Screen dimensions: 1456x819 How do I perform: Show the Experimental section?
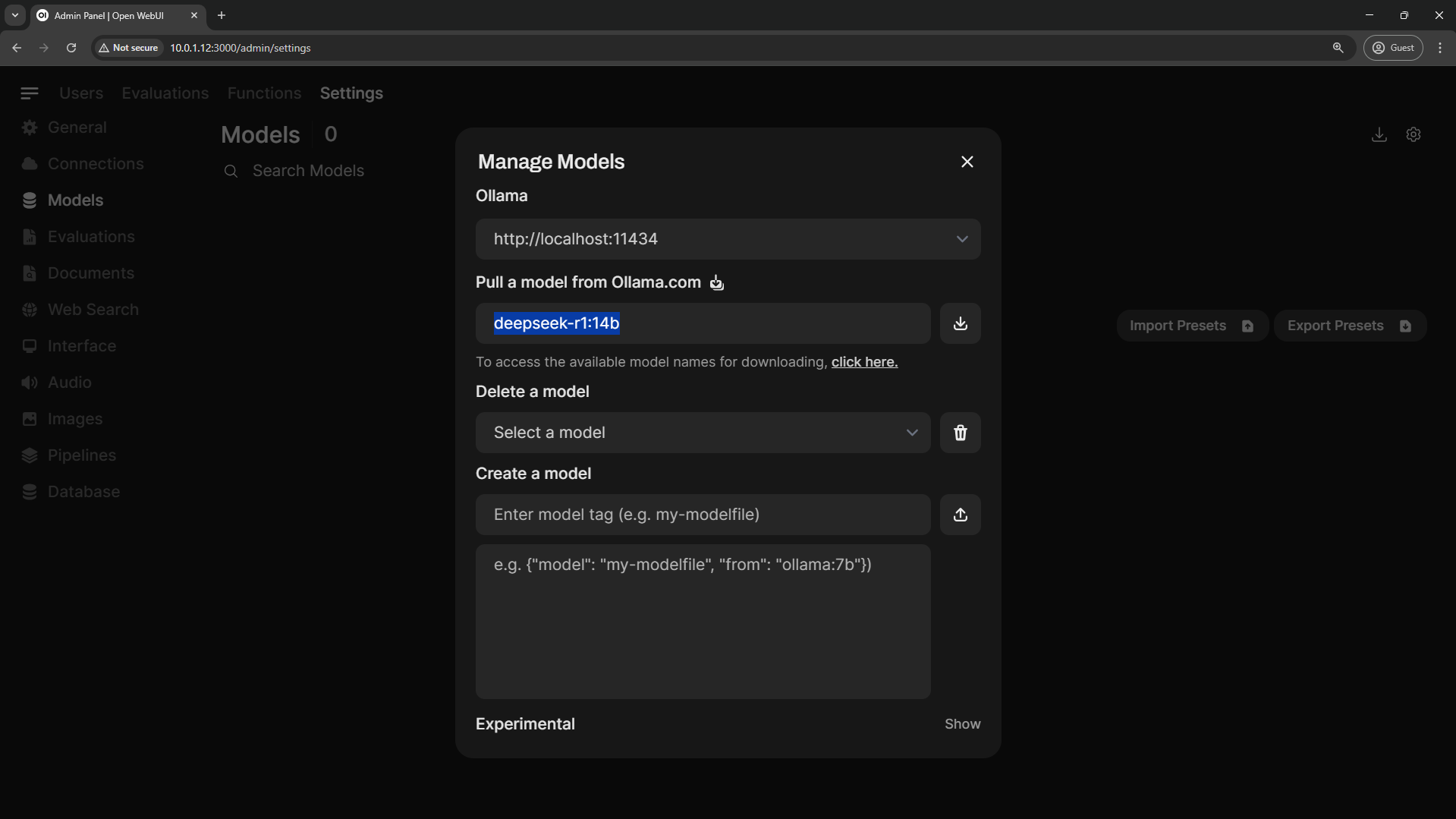(962, 724)
